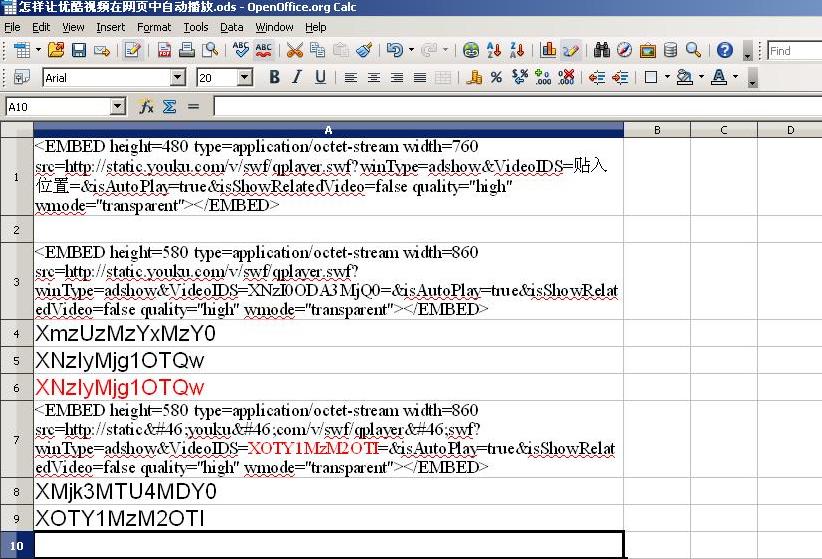The image size is (822, 559).
Task: Open the Undo history dropdown arrow
Action: point(412,50)
